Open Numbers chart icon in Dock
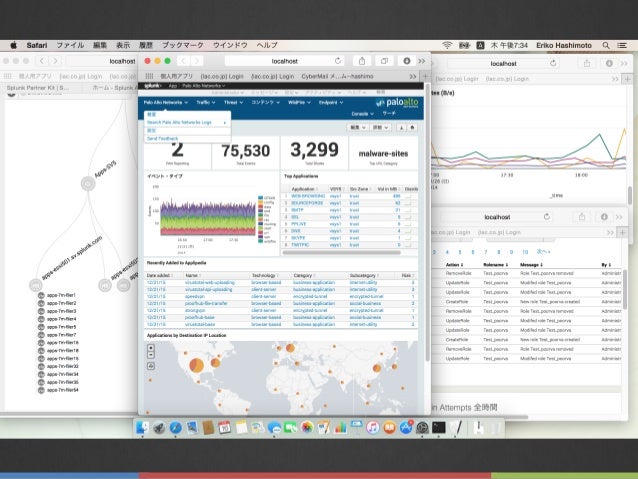This screenshot has height=479, width=638. point(340,427)
